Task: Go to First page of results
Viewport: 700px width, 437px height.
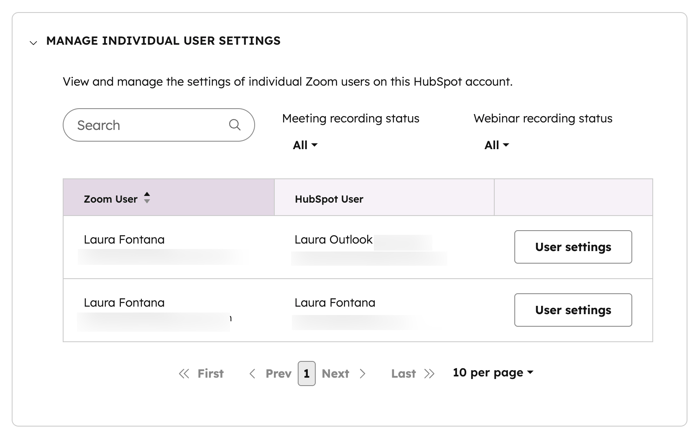Action: 201,374
